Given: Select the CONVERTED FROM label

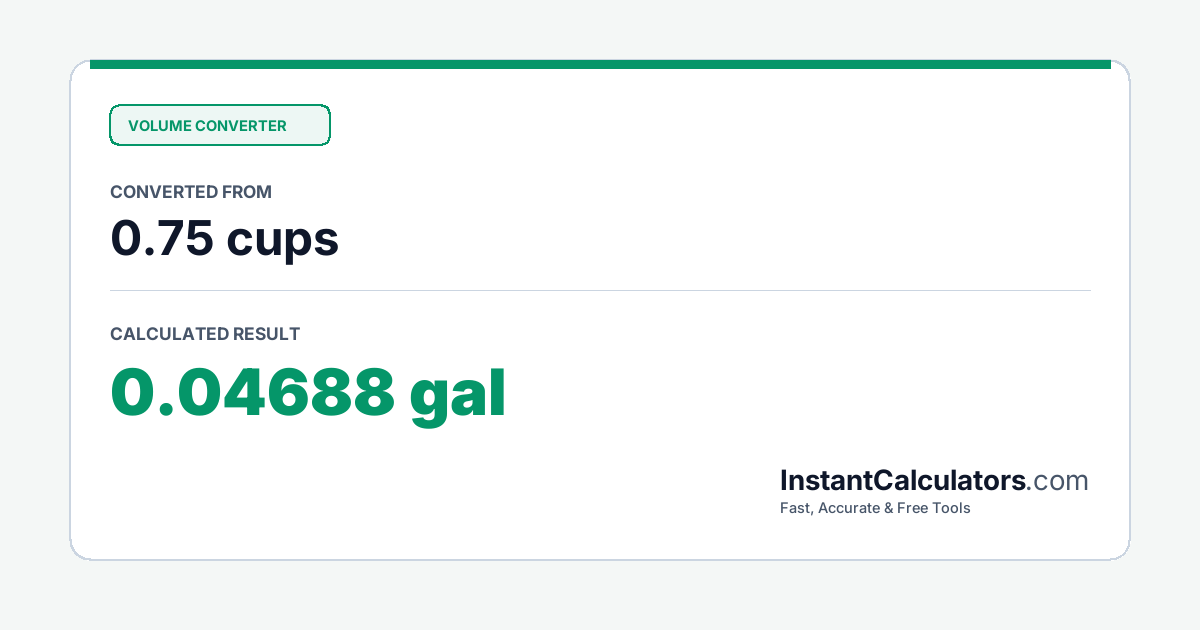Looking at the screenshot, I should [191, 192].
